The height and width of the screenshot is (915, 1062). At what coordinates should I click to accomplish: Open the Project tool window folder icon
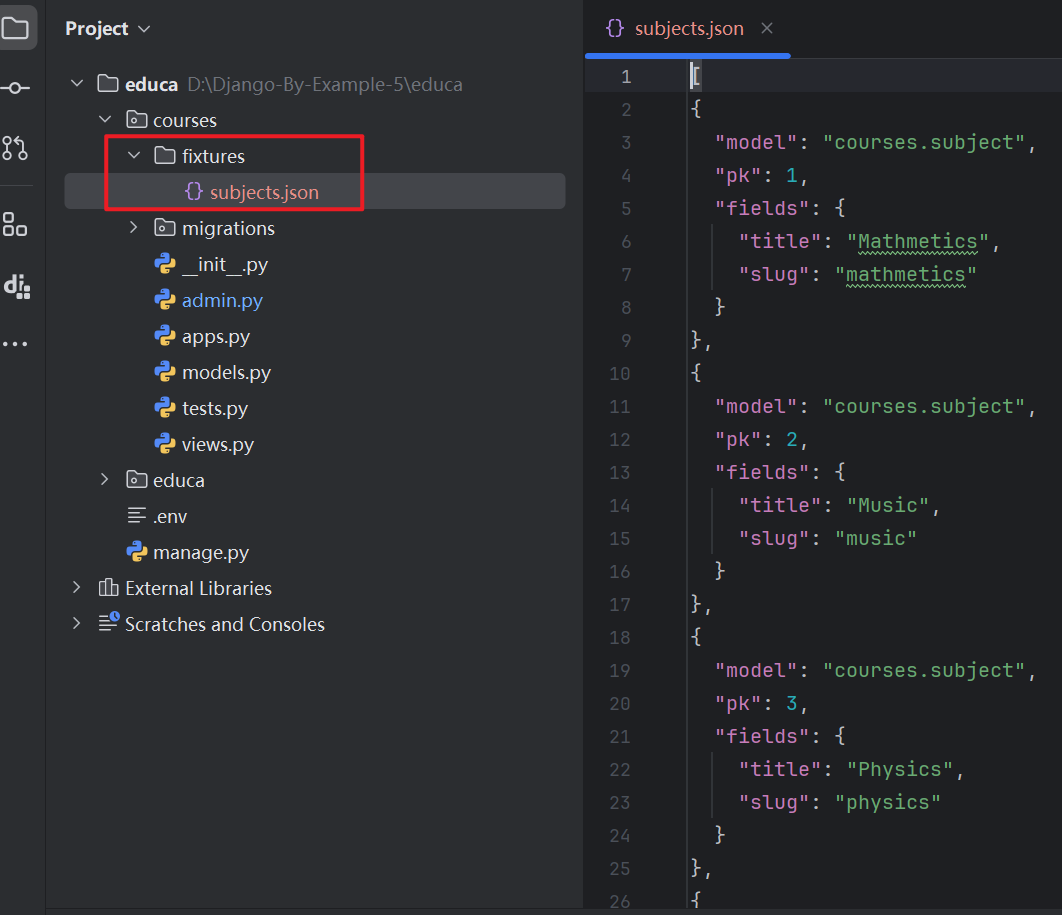click(15, 28)
